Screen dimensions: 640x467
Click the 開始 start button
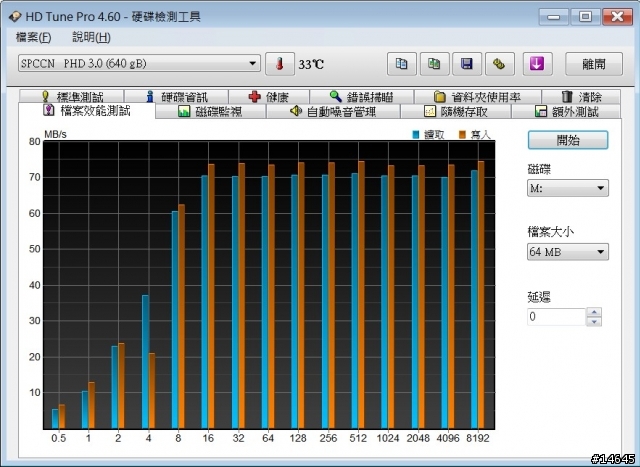(568, 140)
